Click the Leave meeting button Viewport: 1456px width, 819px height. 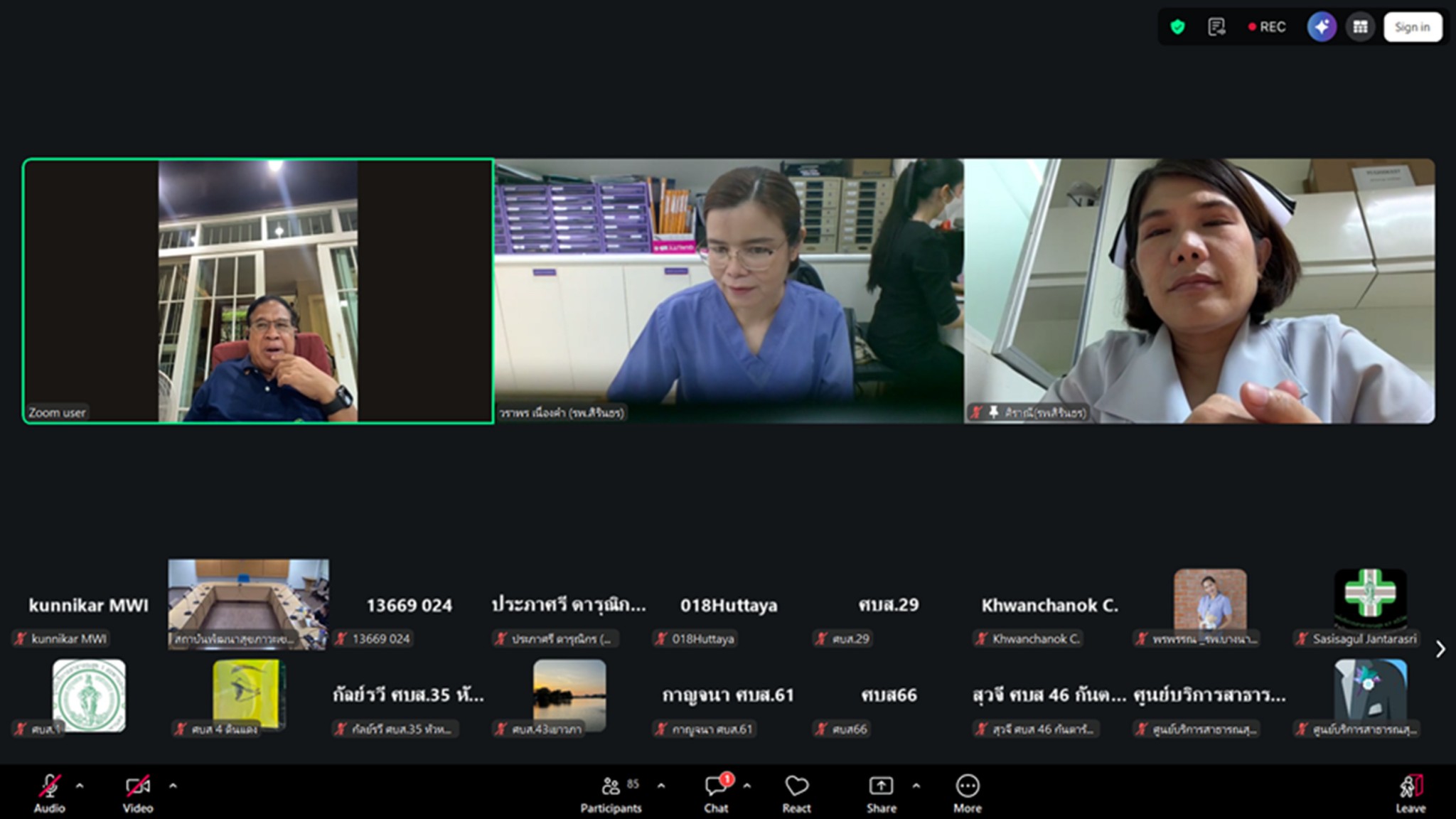click(x=1410, y=792)
